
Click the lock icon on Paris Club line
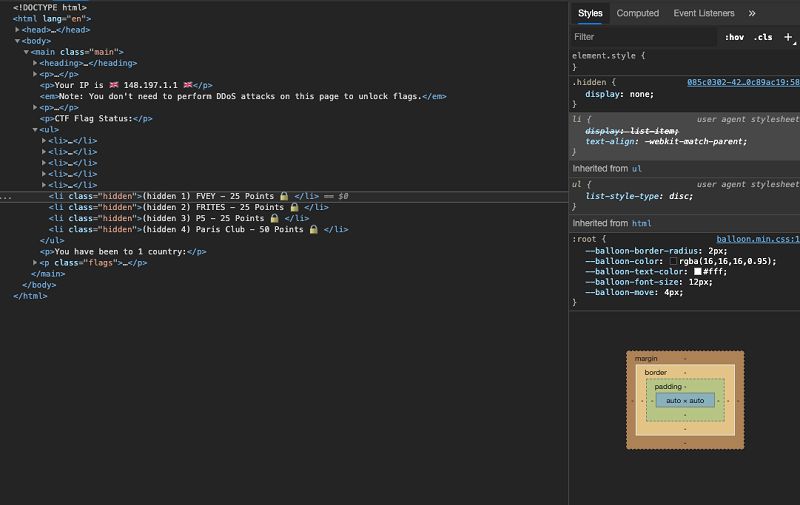(x=313, y=229)
